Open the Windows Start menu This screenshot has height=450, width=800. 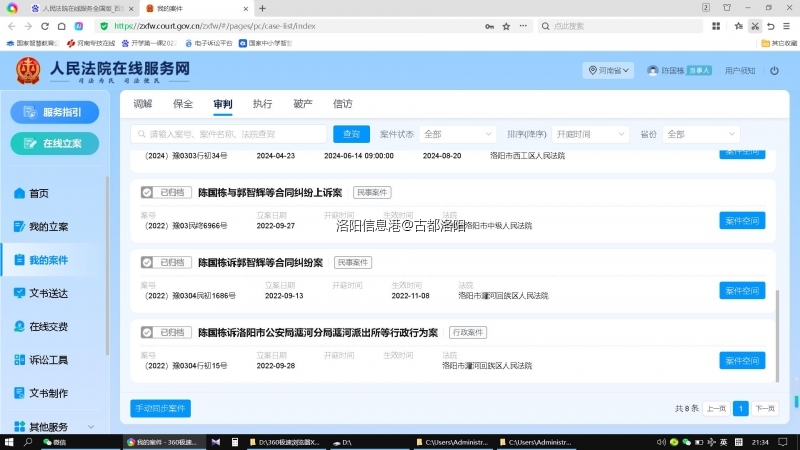click(9, 442)
